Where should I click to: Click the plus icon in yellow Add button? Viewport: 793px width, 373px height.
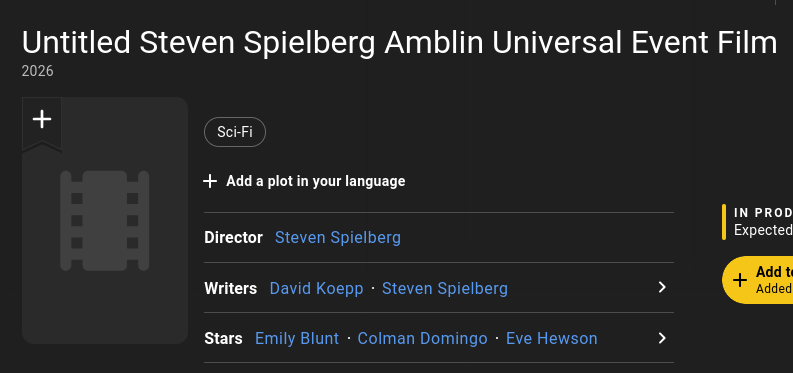739,280
